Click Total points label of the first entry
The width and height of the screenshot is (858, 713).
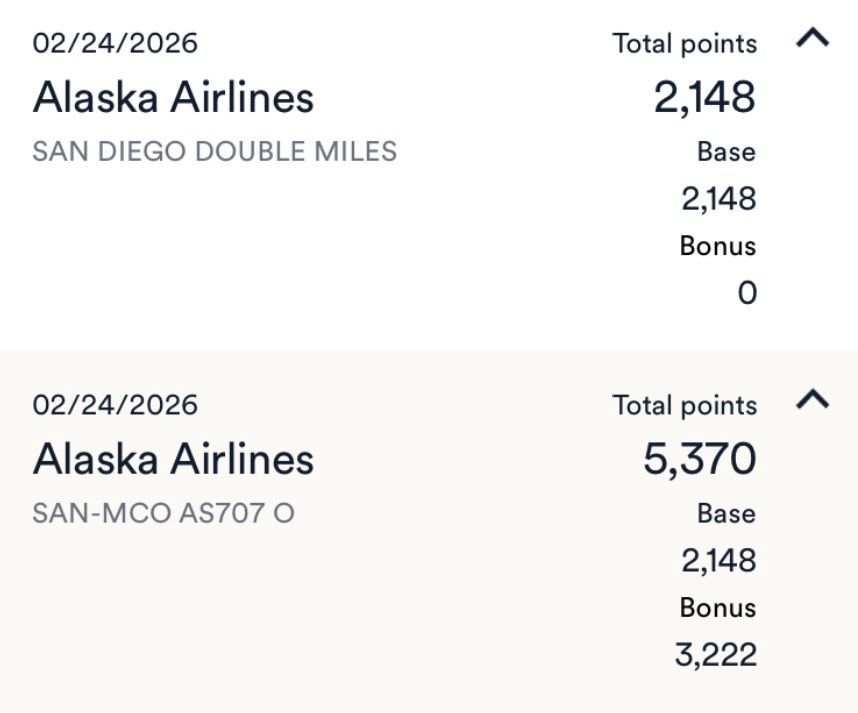tap(685, 44)
